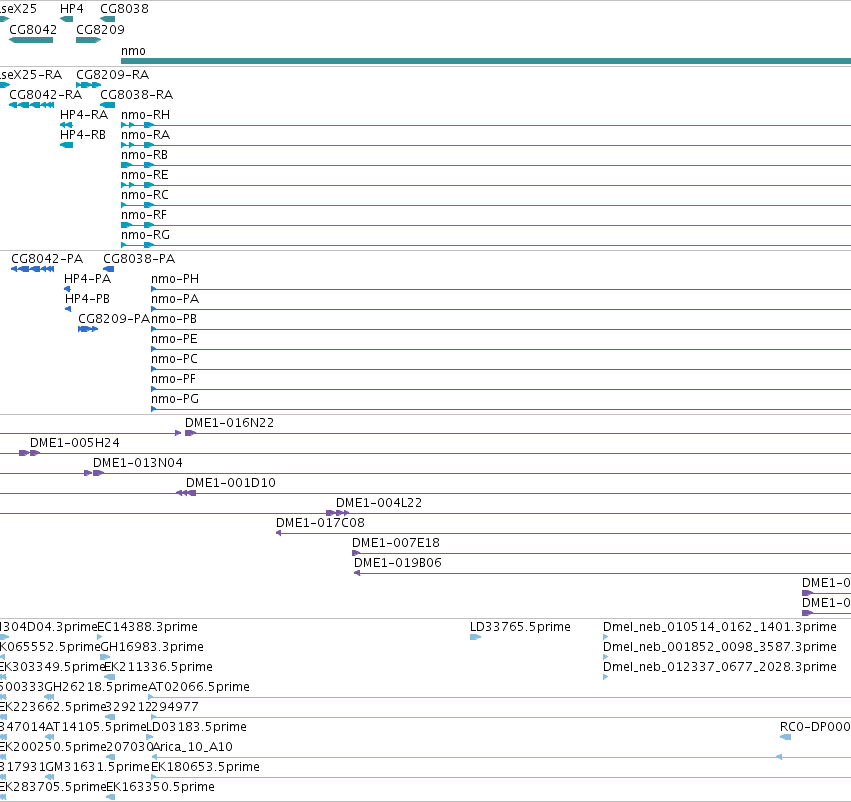Screen dimensions: 851x802
Task: Select transcript nmo-RF label
Action: click(144, 215)
